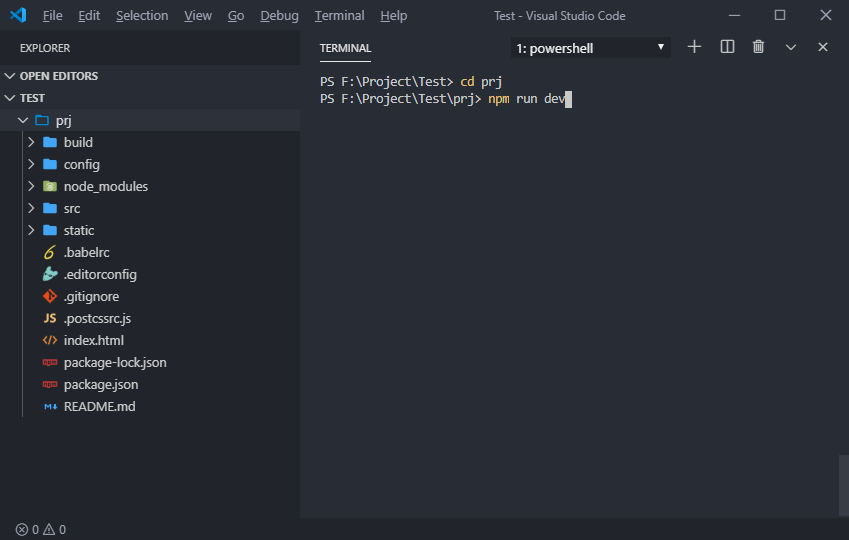Viewport: 849px width, 540px height.
Task: Create a new terminal with plus icon
Action: (694, 47)
